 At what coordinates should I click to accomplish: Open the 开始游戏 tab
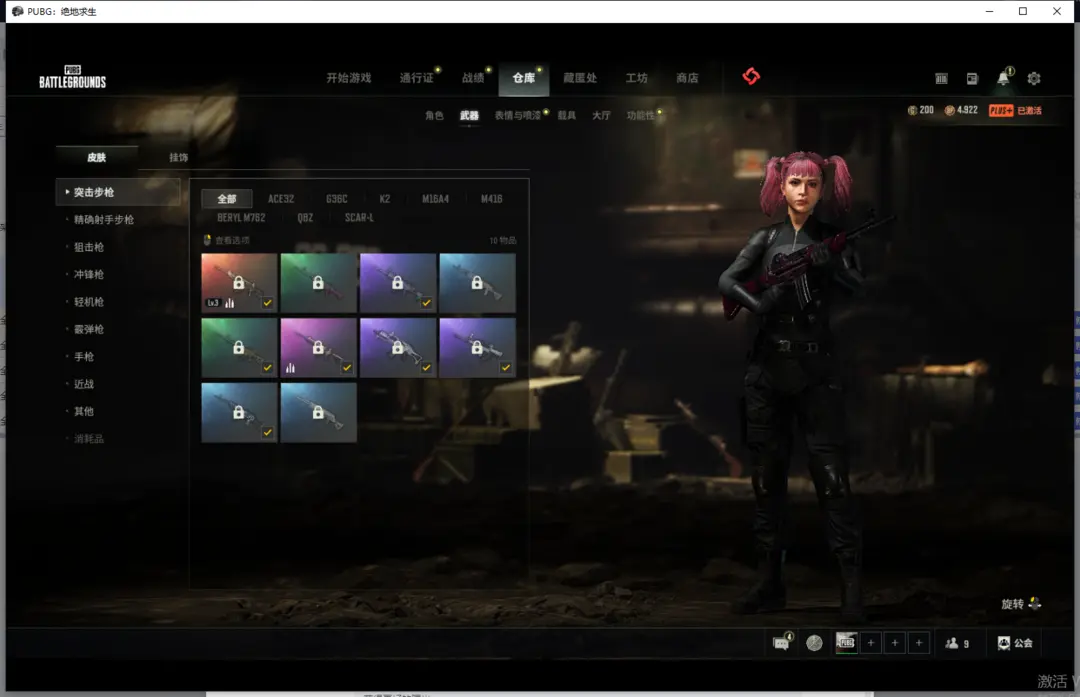[349, 78]
